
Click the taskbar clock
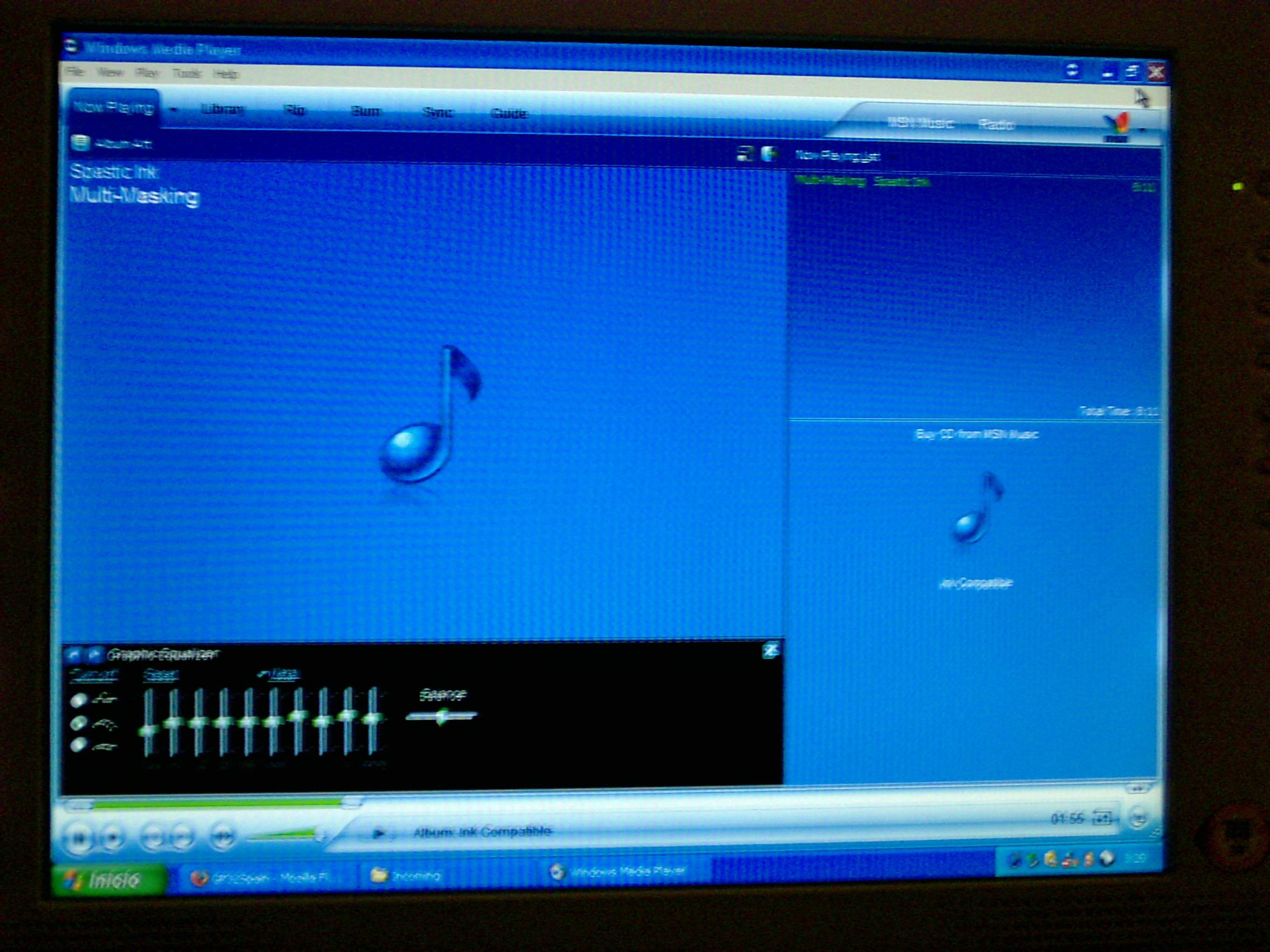1135,858
